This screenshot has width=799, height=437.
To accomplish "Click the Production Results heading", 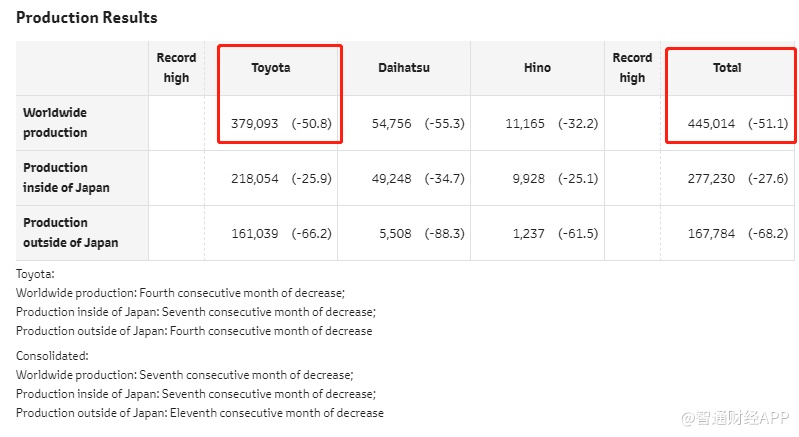I will [x=87, y=18].
